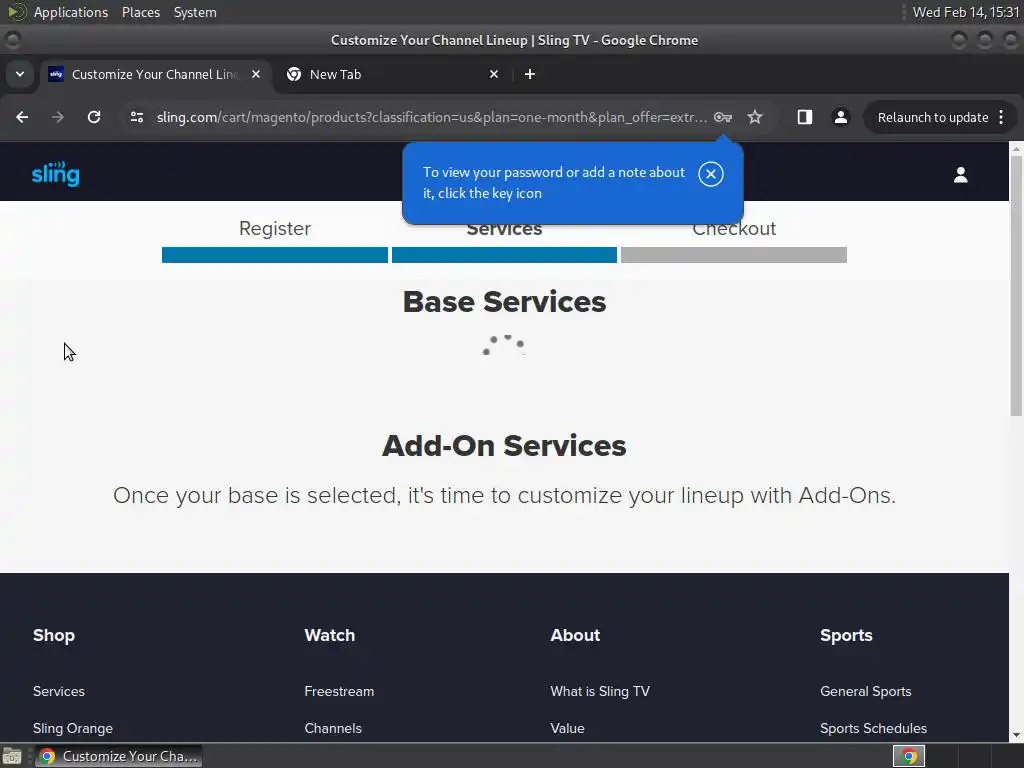Click the Shop footer heading
Image resolution: width=1024 pixels, height=768 pixels.
click(54, 635)
